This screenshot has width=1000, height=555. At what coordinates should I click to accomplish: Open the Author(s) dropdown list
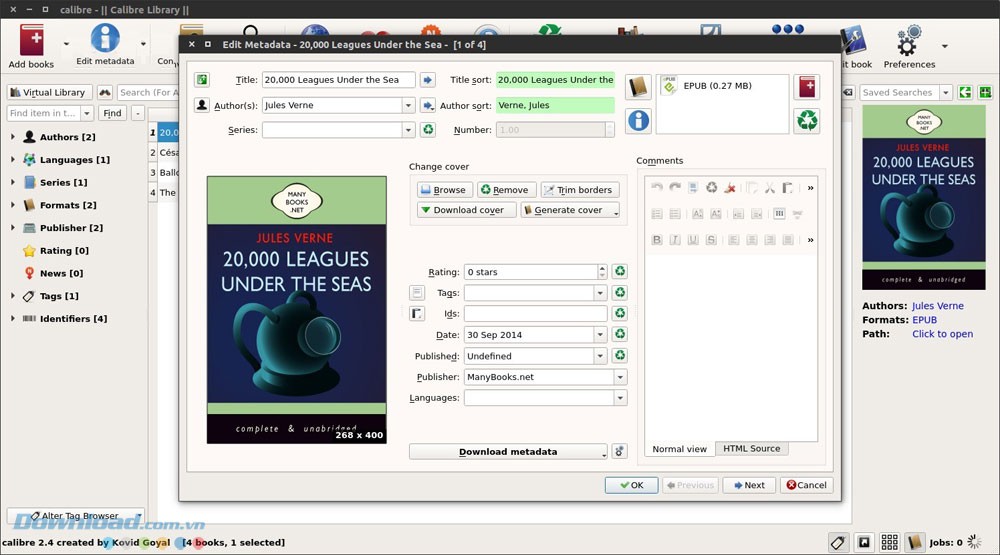pos(408,106)
